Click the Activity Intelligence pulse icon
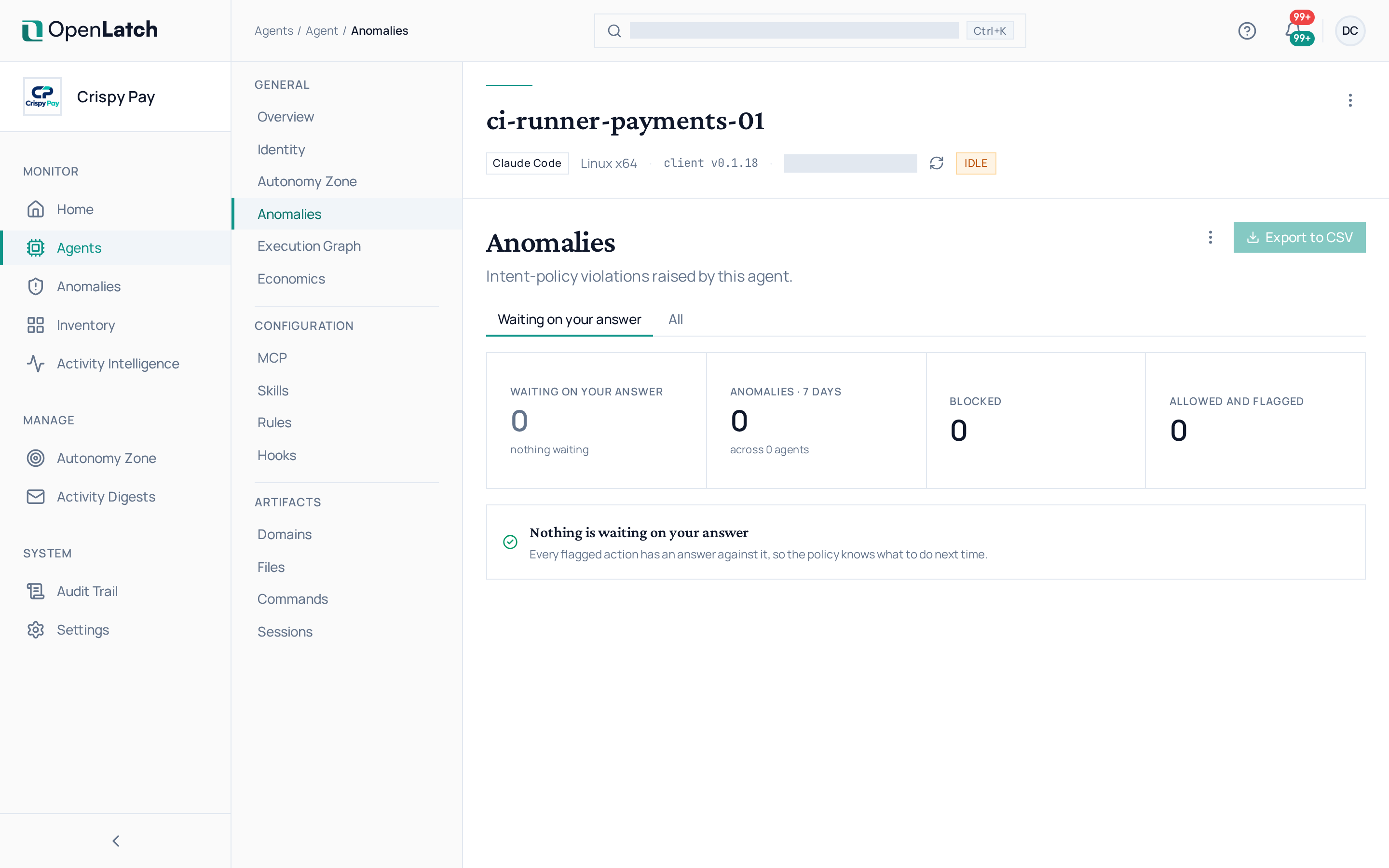Screen dimensions: 1389x868 click(36, 364)
